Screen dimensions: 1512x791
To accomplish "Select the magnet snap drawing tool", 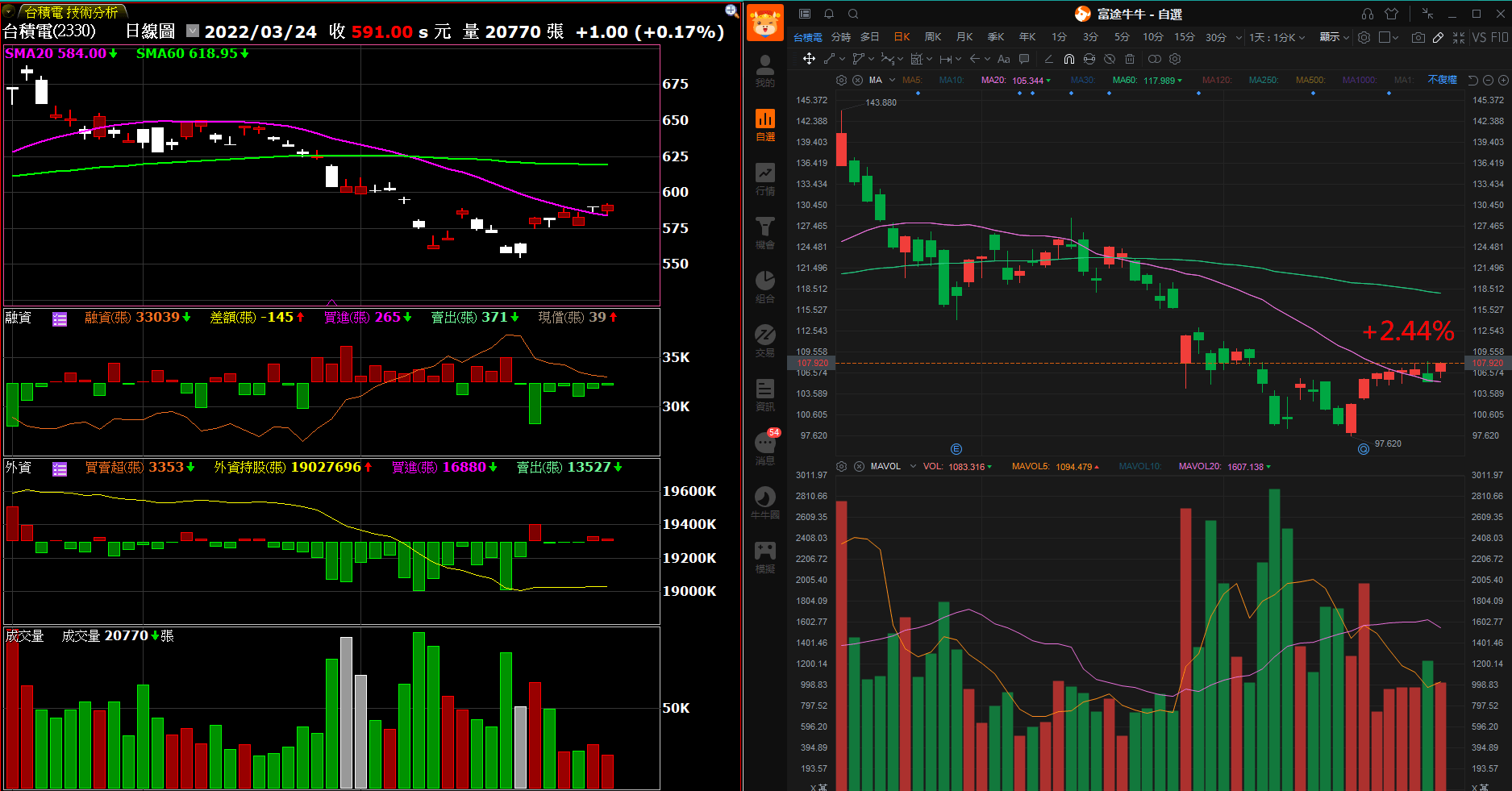I will point(1068,59).
